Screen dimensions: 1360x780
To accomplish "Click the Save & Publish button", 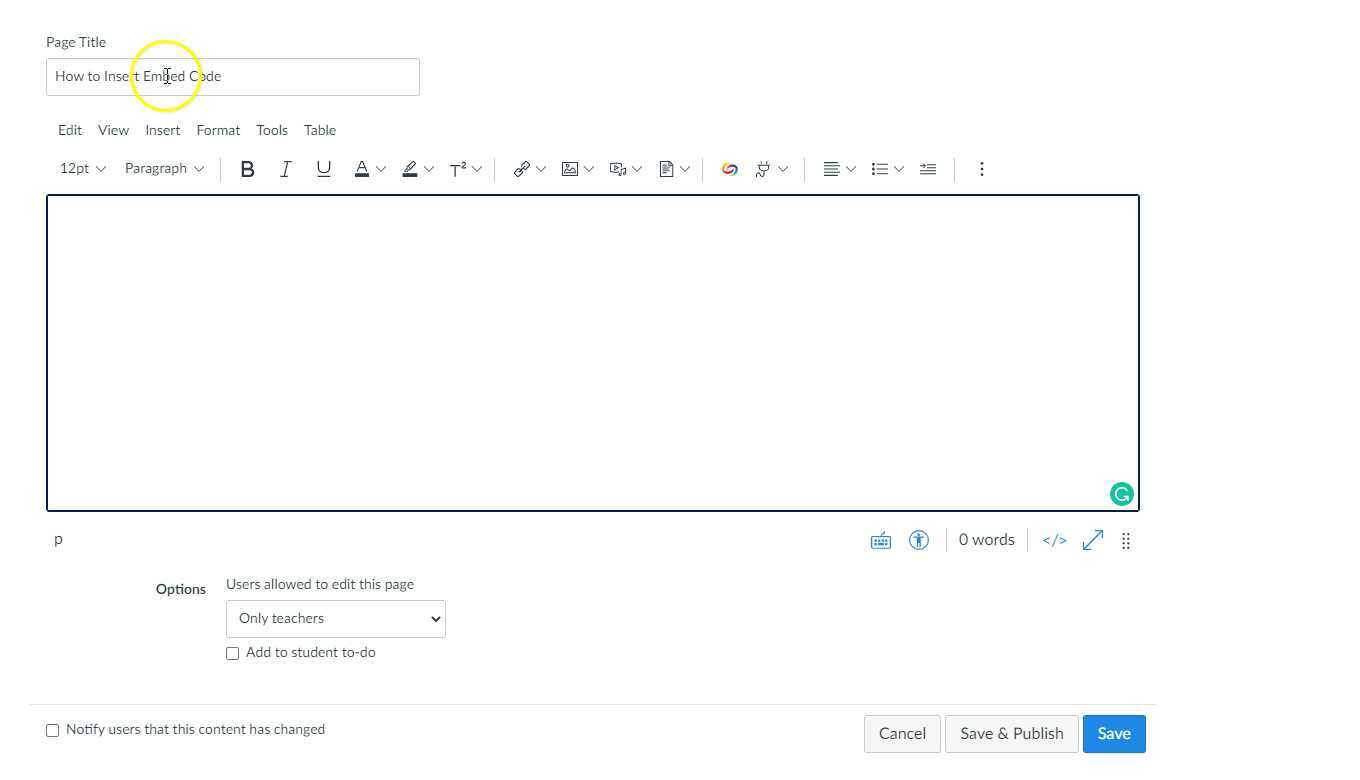I will tap(1011, 733).
